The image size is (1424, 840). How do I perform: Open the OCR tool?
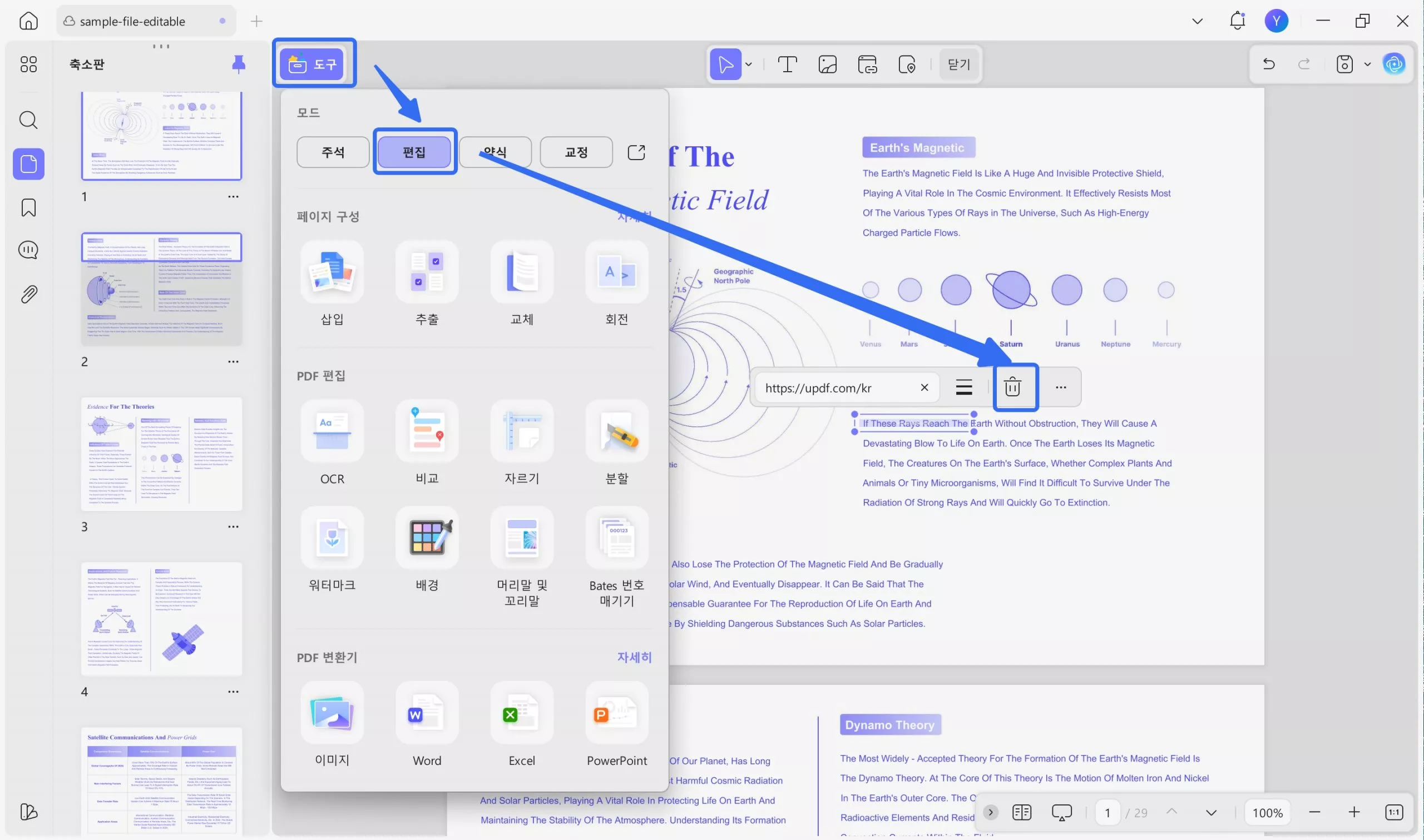pyautogui.click(x=332, y=431)
